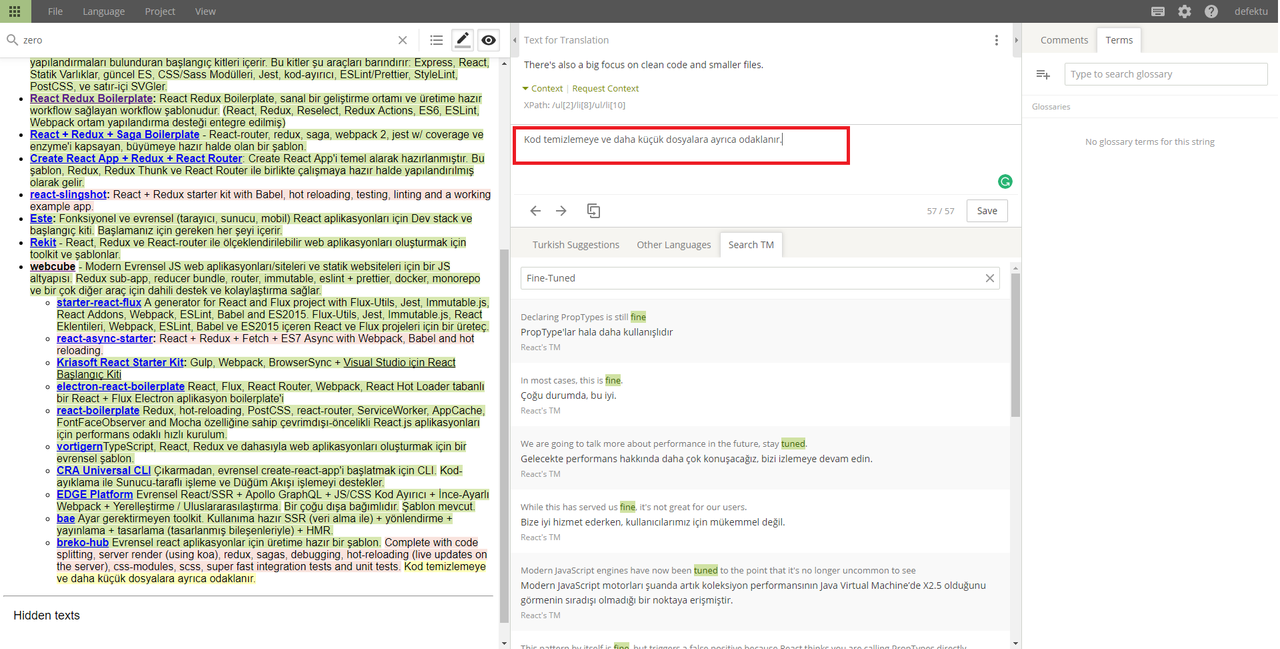Open the breko-hub link

click(x=83, y=543)
